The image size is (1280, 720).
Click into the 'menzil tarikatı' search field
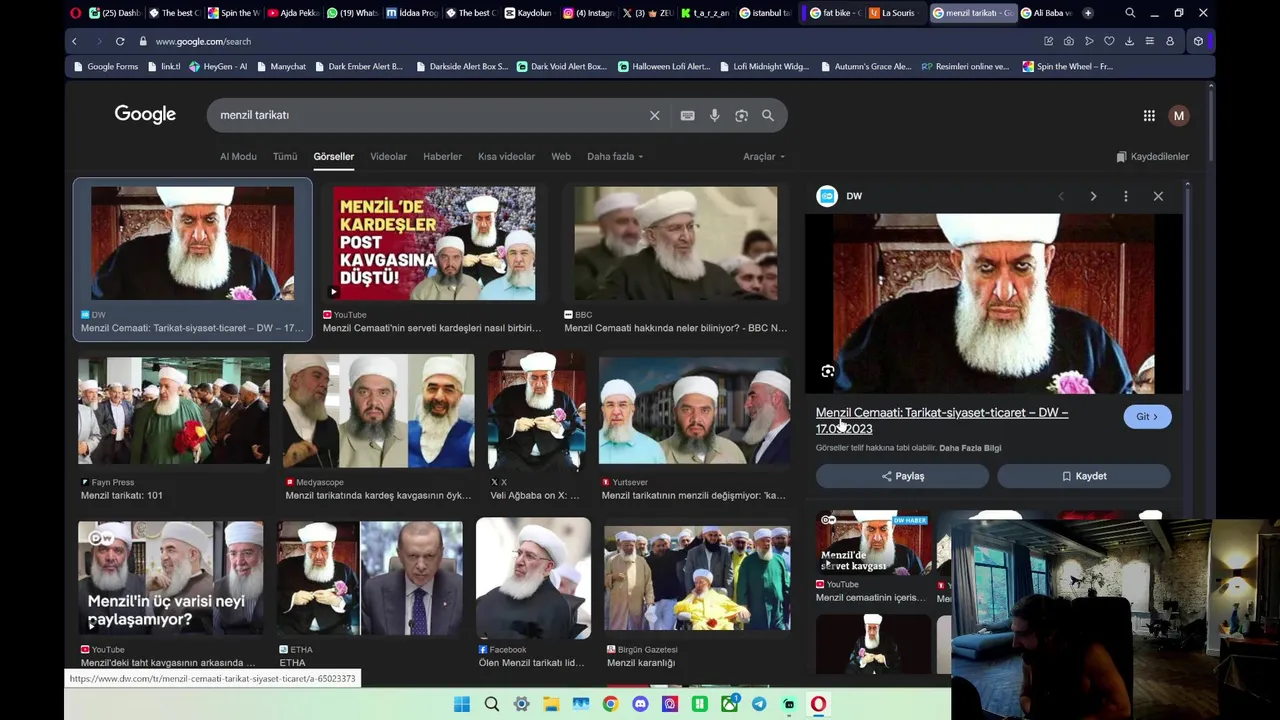tap(430, 116)
